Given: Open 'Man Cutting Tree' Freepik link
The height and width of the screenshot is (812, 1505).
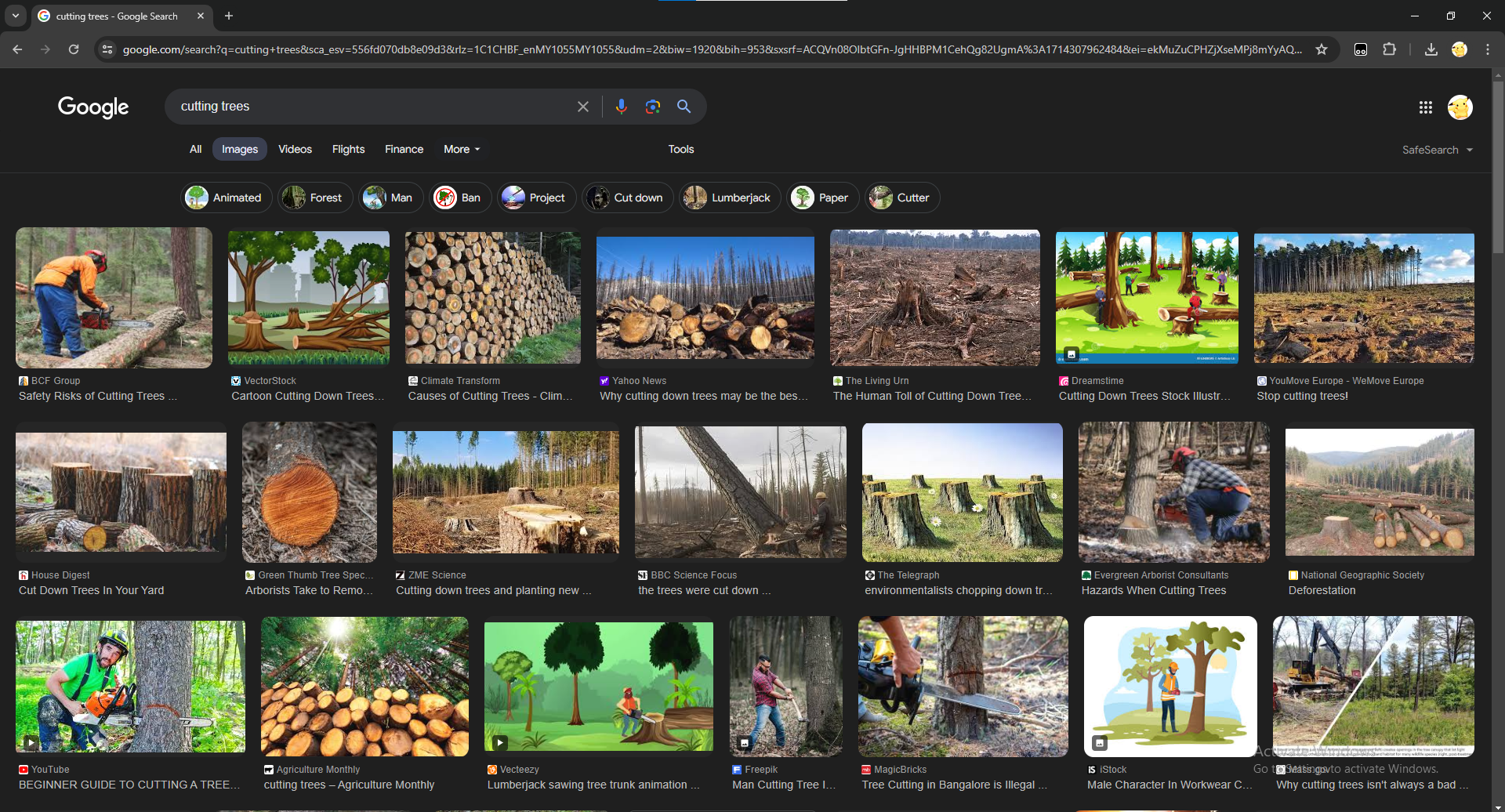Looking at the screenshot, I should click(784, 785).
